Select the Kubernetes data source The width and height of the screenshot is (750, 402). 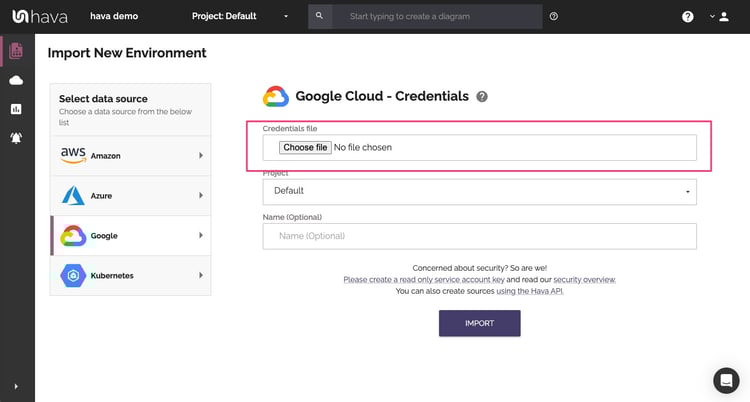click(x=131, y=275)
